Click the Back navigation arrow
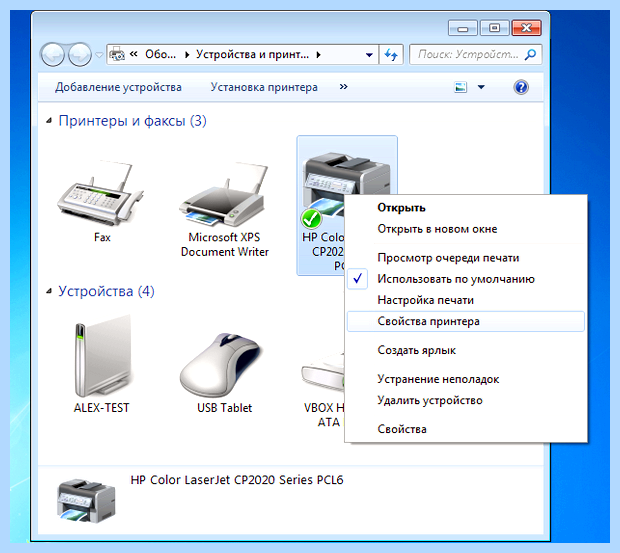The width and height of the screenshot is (620, 553). click(53, 55)
